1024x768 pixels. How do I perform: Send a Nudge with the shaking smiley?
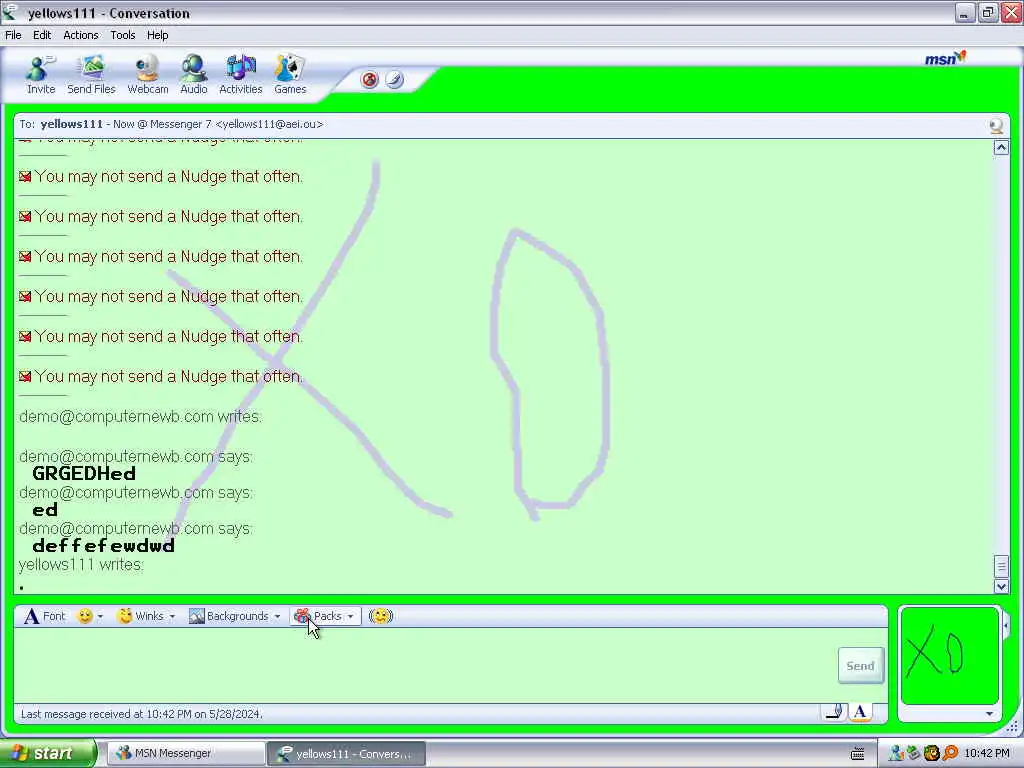[x=381, y=616]
